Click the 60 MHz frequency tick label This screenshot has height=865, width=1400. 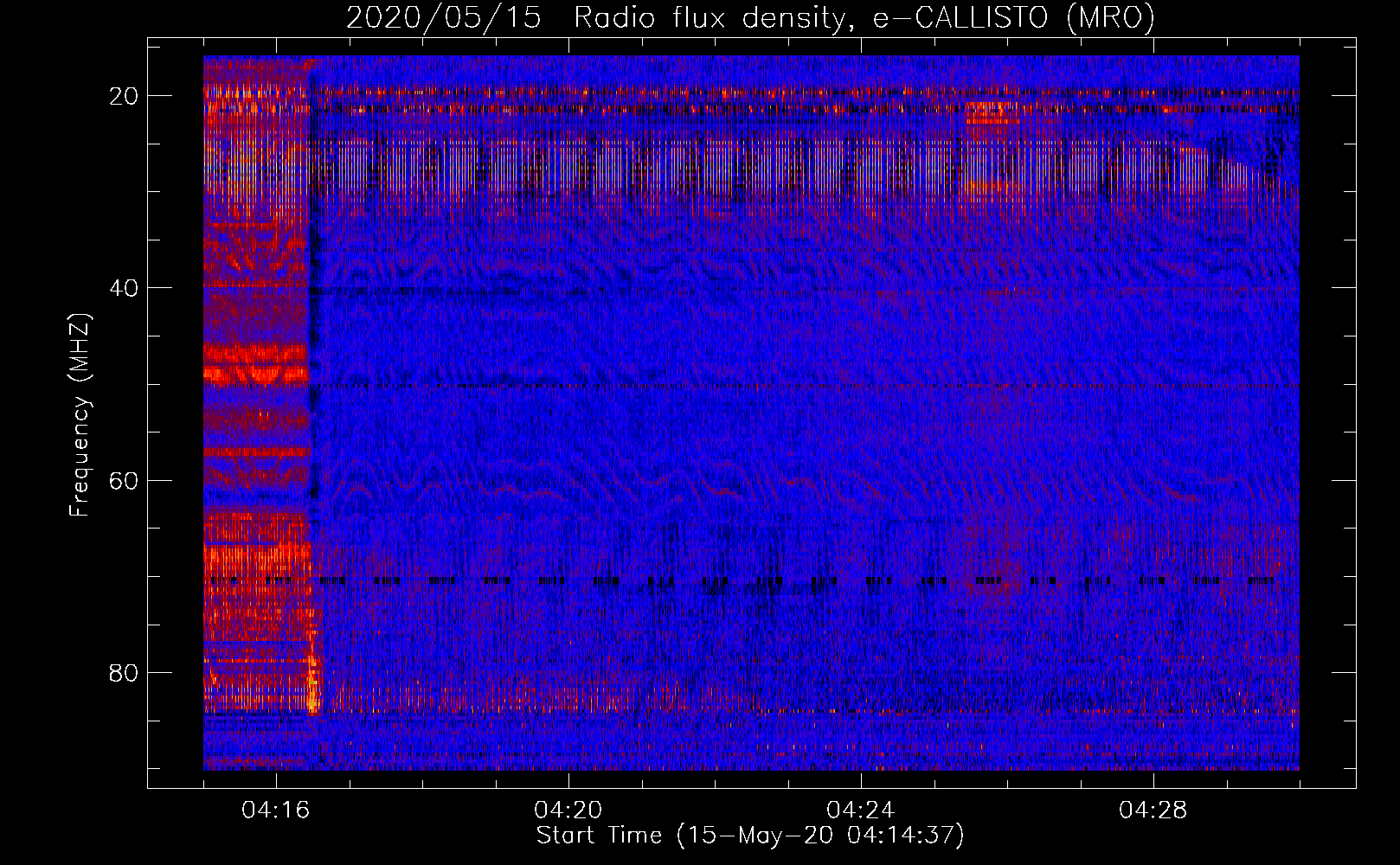(125, 480)
